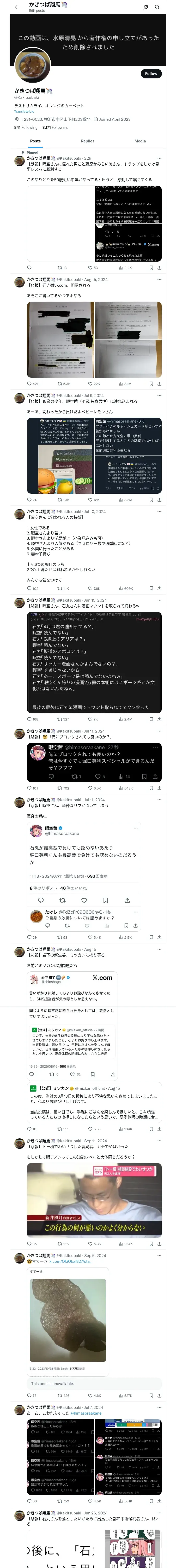Open search via the header magnifier icon
The image size is (176, 1568).
pos(157,7)
